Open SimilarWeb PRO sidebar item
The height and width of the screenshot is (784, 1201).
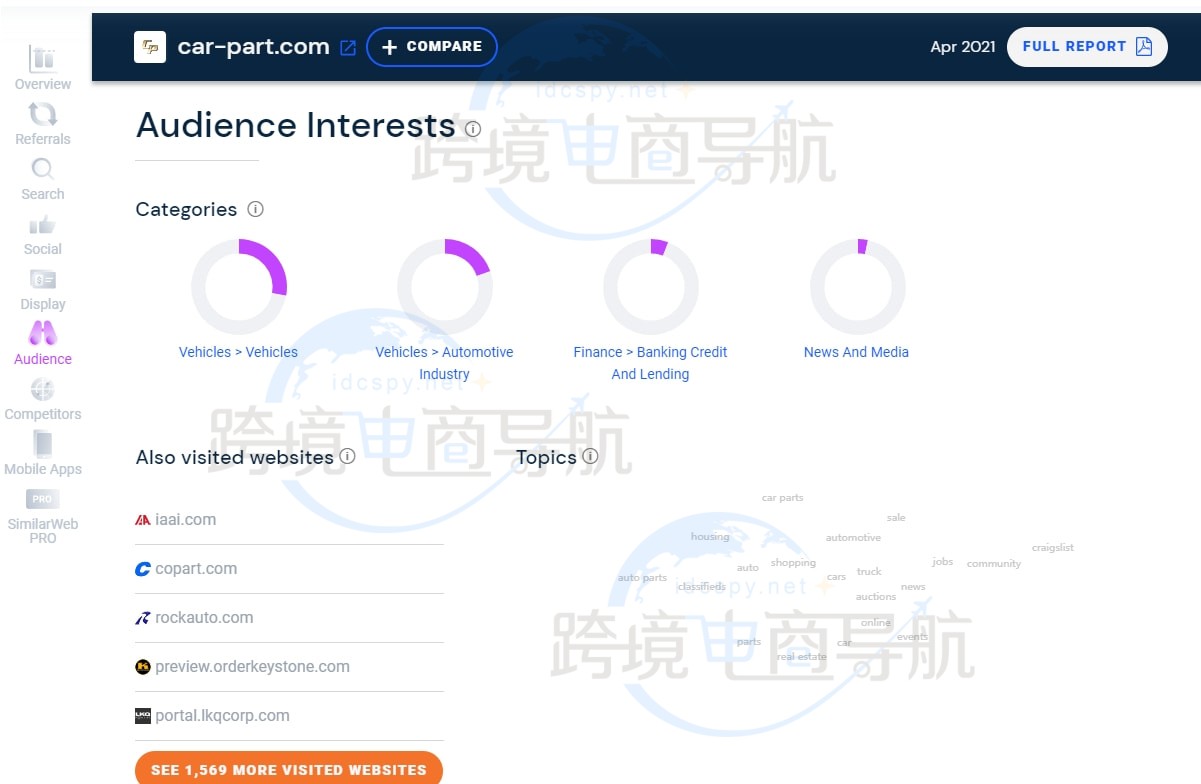click(43, 500)
